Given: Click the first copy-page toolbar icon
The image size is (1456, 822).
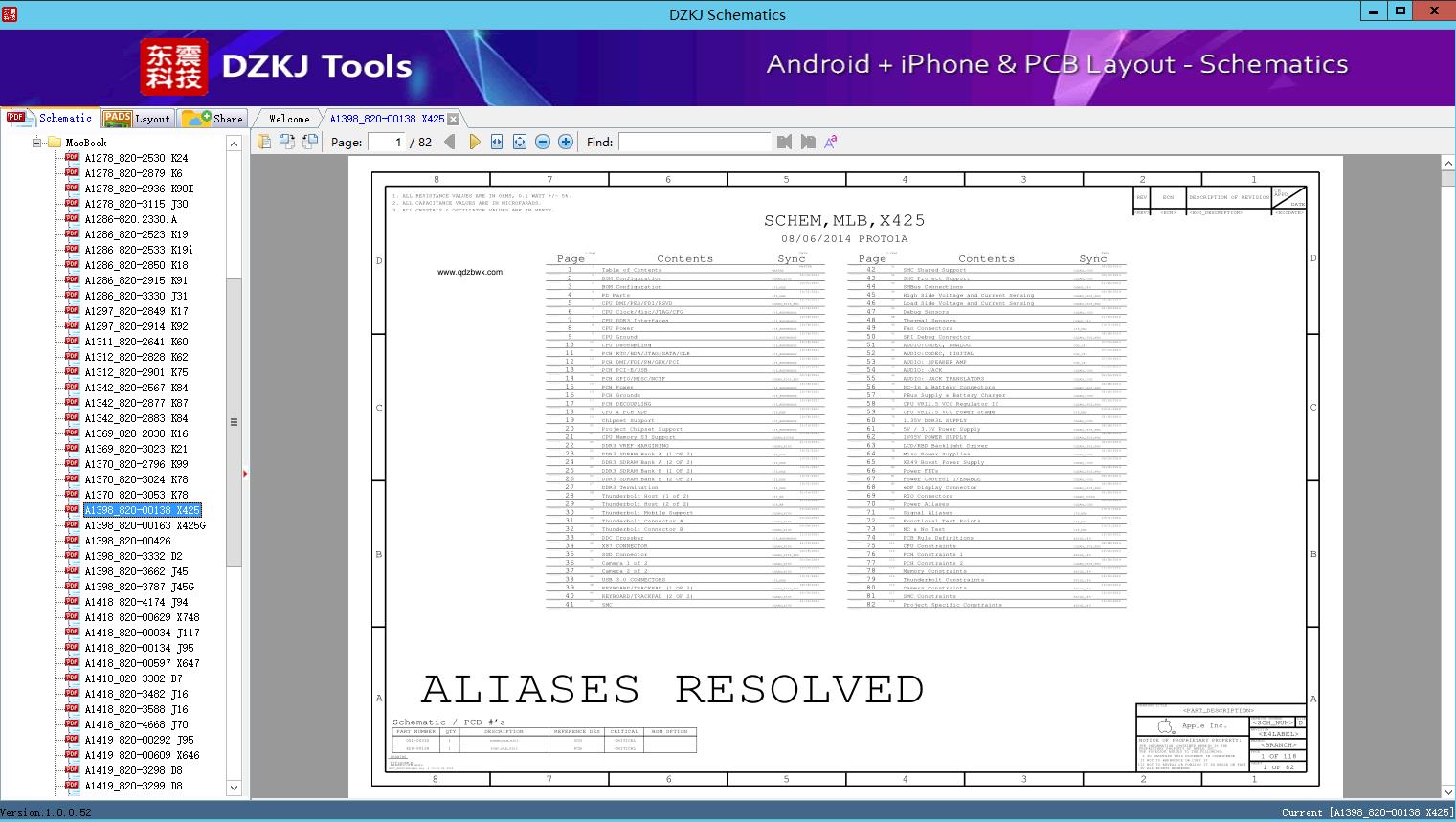Looking at the screenshot, I should tap(264, 142).
